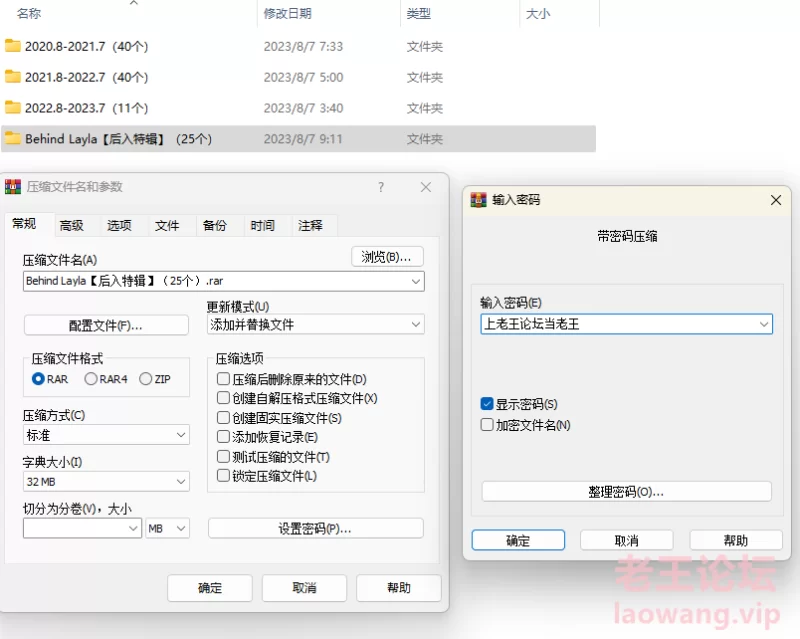The image size is (800, 639).
Task: Sort by 修改日期 column header
Action: point(288,13)
